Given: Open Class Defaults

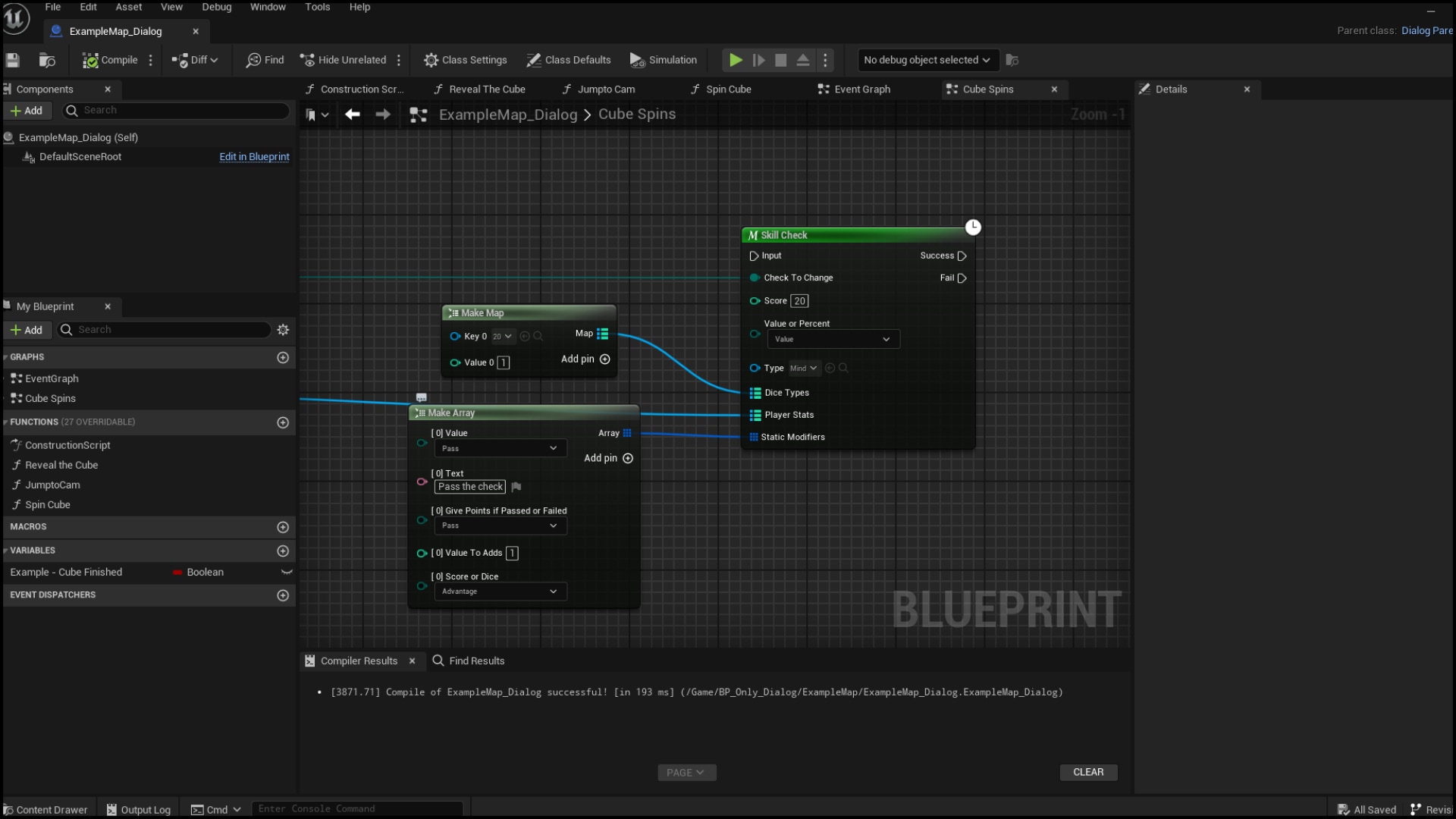Looking at the screenshot, I should coord(569,60).
